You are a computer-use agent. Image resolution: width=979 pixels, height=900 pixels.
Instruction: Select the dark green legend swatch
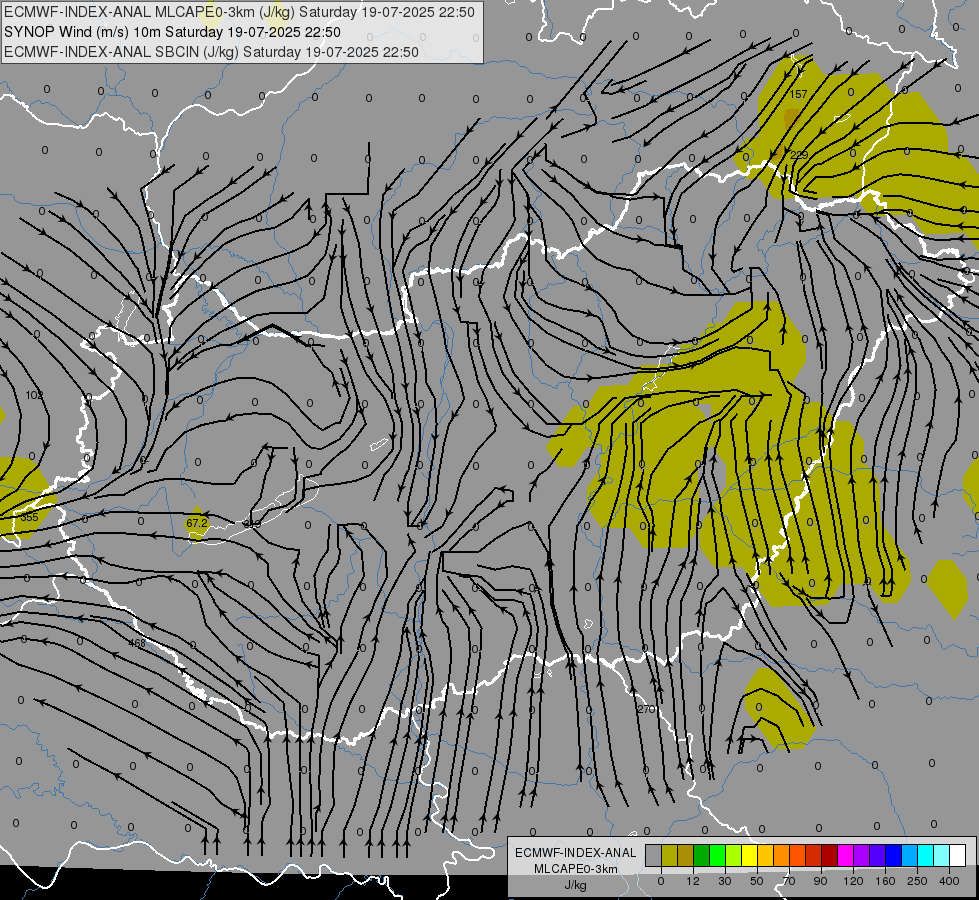click(x=702, y=855)
